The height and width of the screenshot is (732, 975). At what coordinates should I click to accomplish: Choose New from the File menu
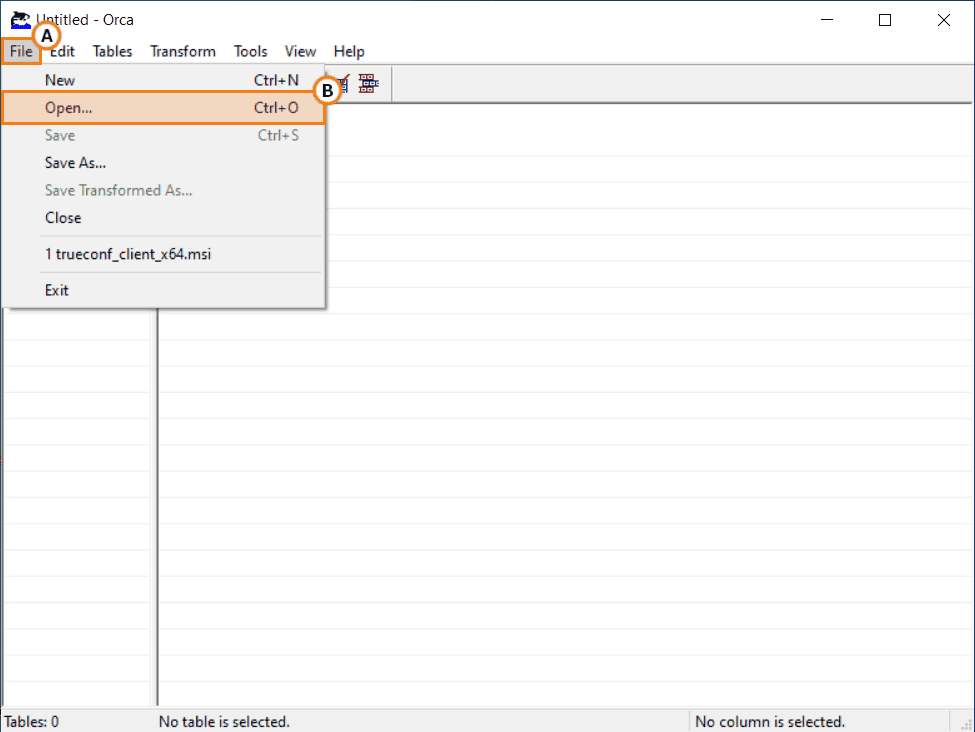[x=164, y=80]
